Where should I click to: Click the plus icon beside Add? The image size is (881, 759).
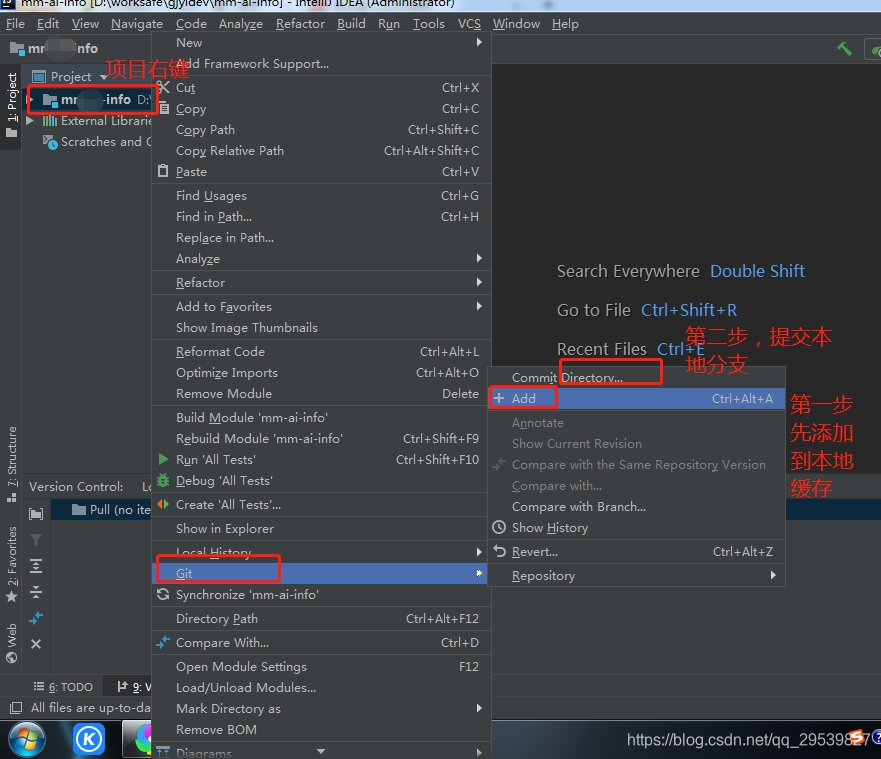[498, 398]
